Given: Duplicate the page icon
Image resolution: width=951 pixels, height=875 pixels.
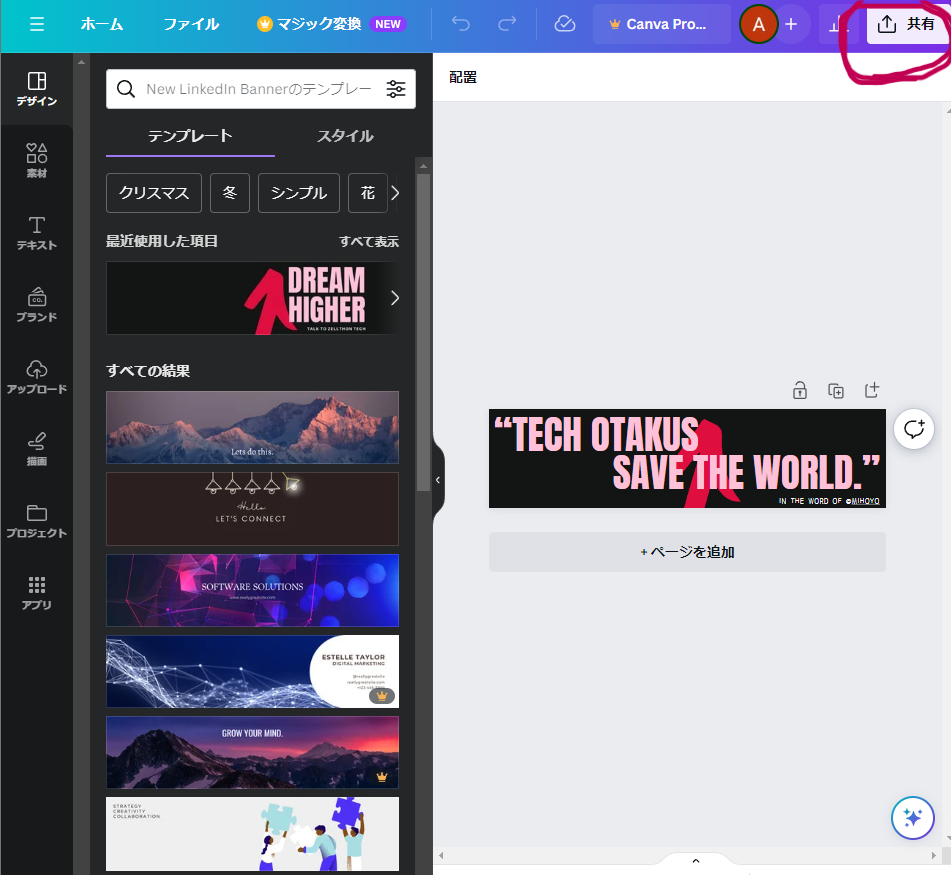Looking at the screenshot, I should [836, 390].
